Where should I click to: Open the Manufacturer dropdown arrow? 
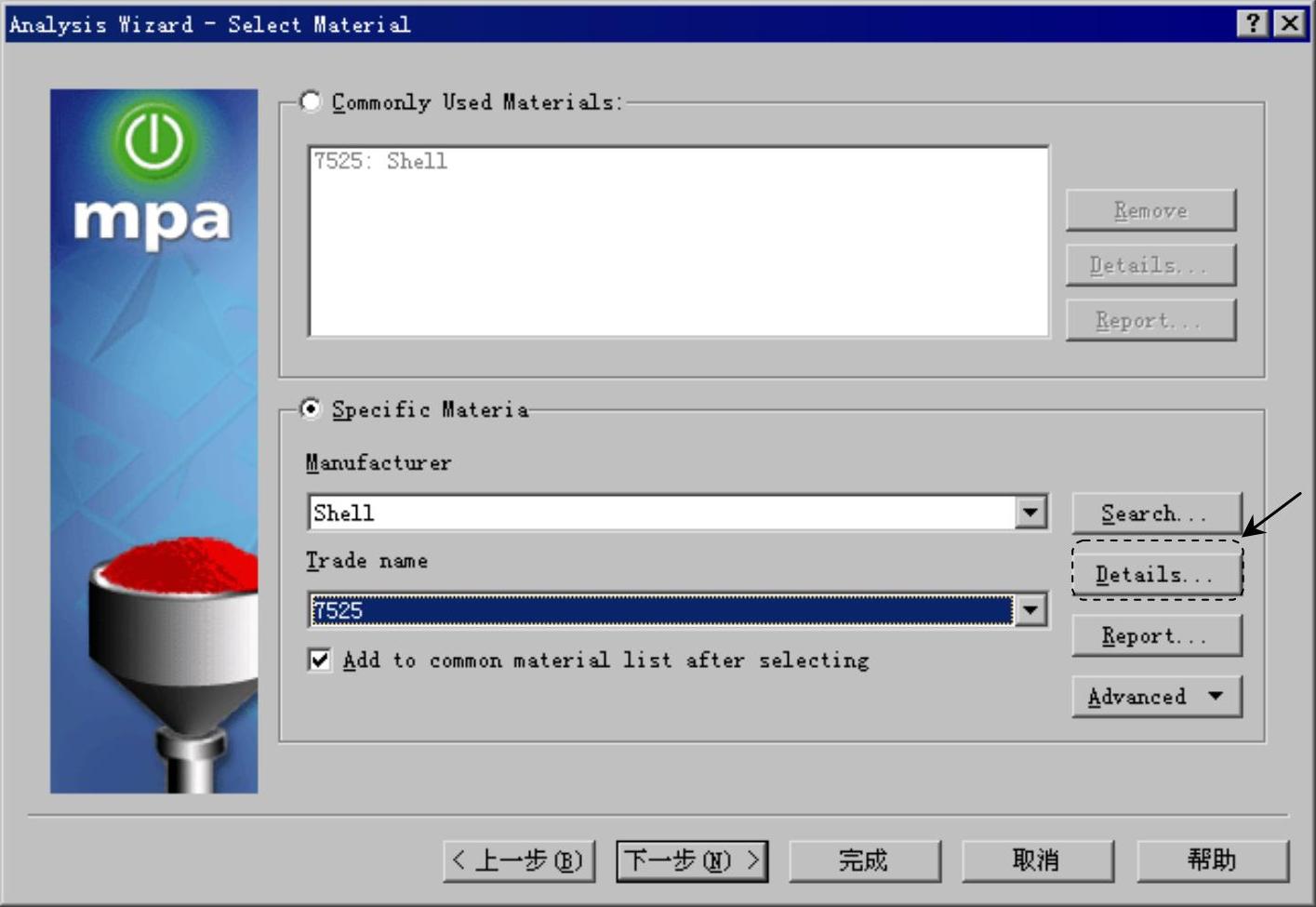(1030, 513)
